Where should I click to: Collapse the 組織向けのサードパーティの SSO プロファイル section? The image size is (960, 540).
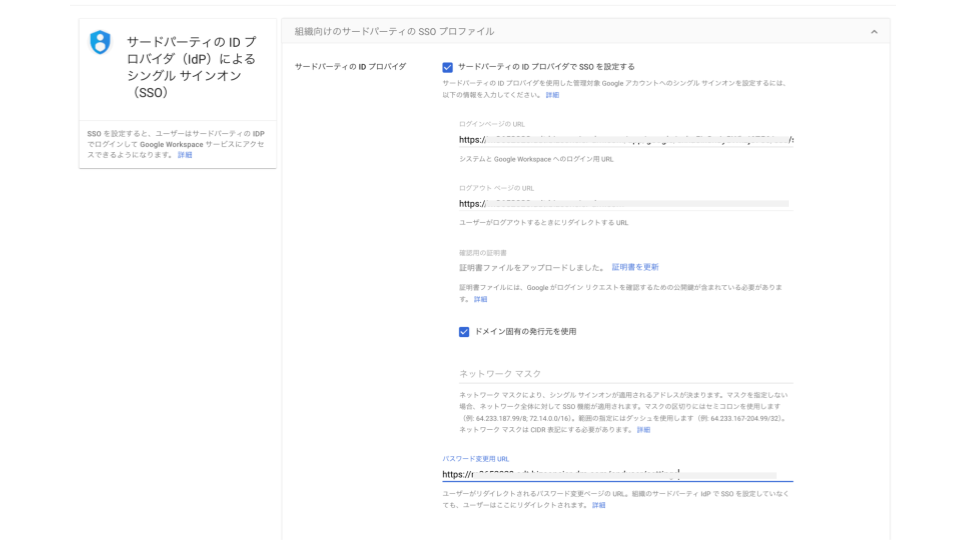pos(874,32)
